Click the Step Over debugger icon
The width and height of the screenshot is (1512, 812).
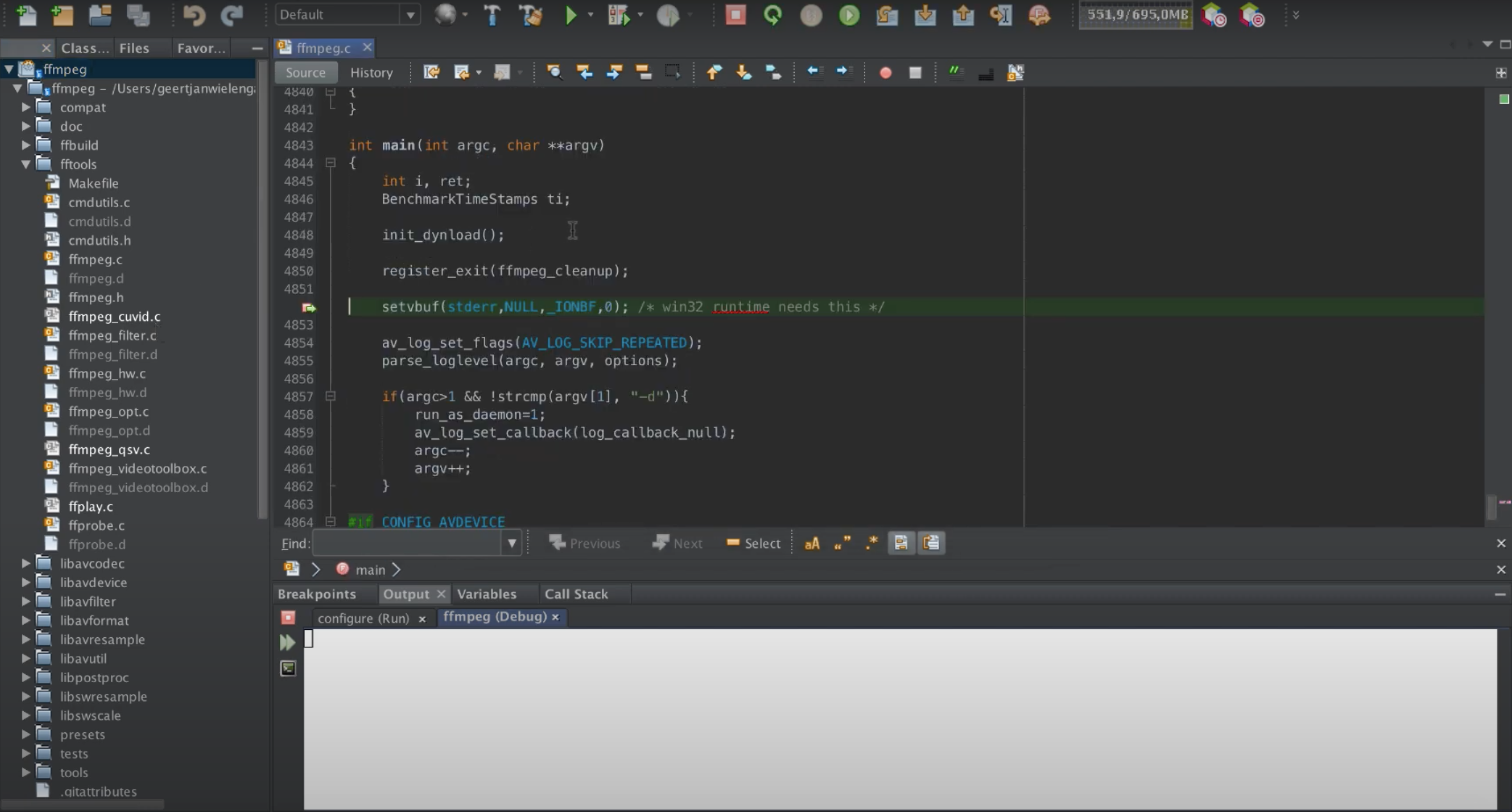point(887,15)
